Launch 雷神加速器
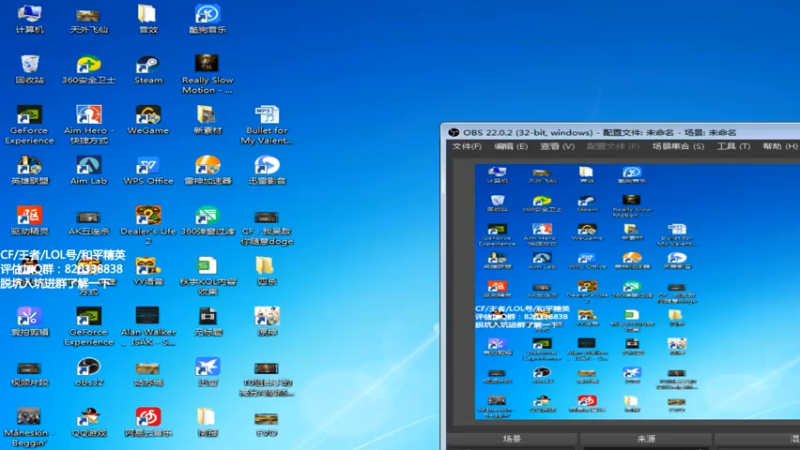The height and width of the screenshot is (450, 800). click(x=207, y=171)
